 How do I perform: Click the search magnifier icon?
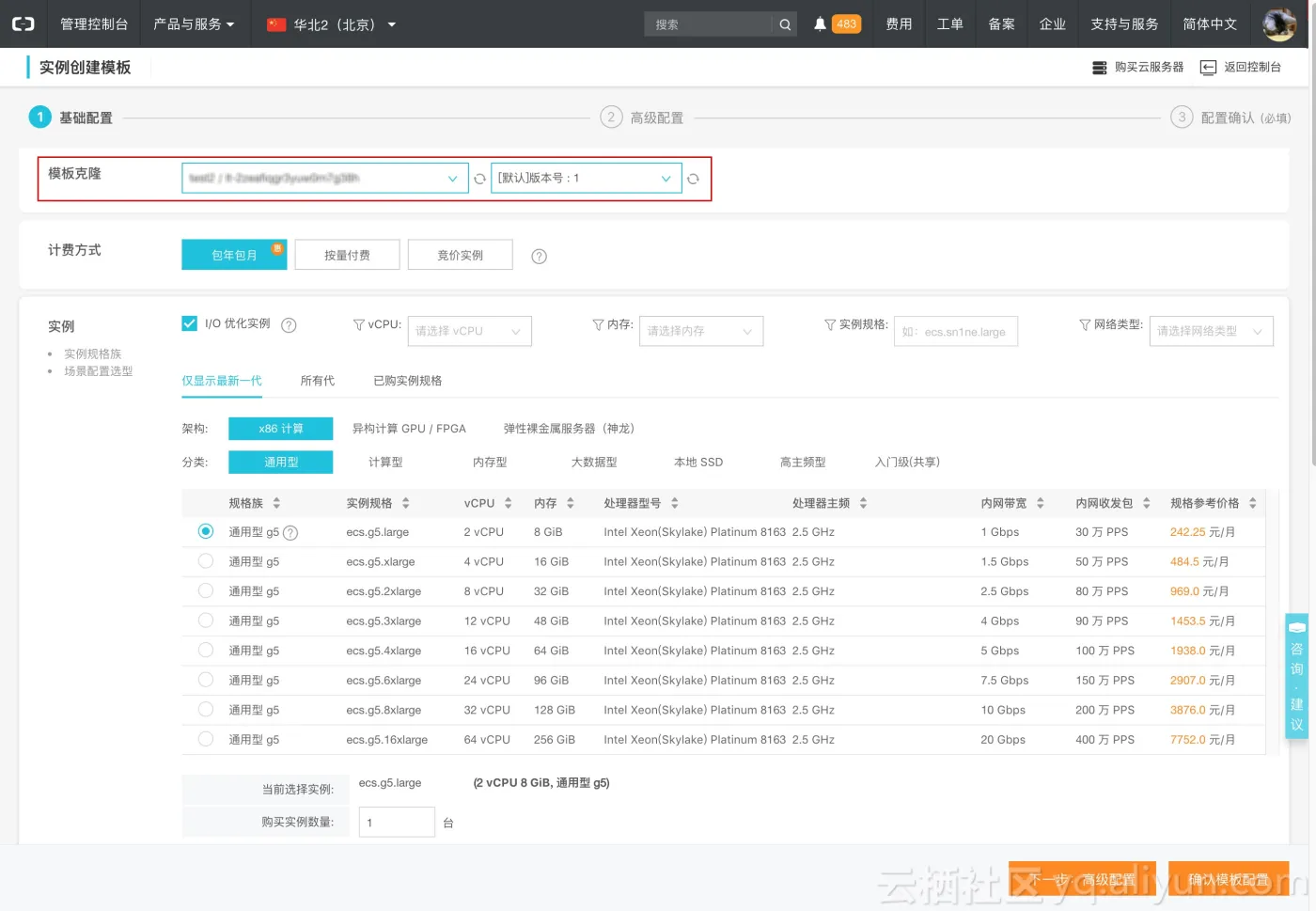(x=785, y=24)
